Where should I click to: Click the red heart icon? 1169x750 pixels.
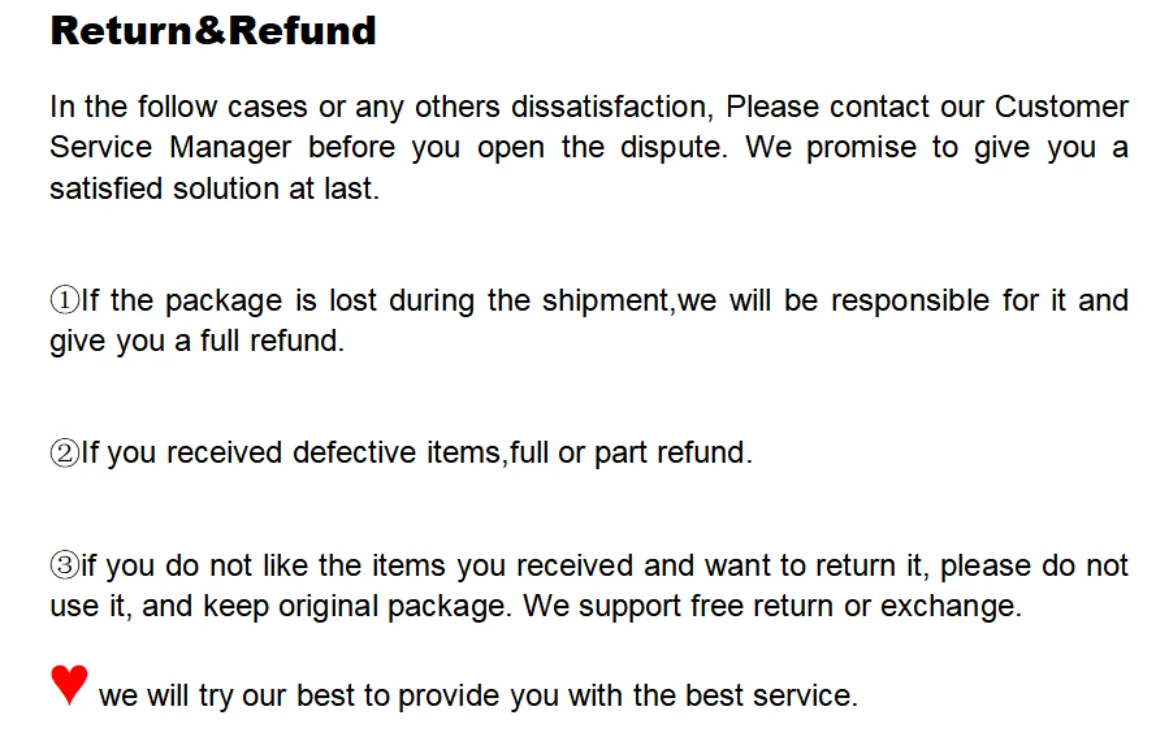(69, 685)
